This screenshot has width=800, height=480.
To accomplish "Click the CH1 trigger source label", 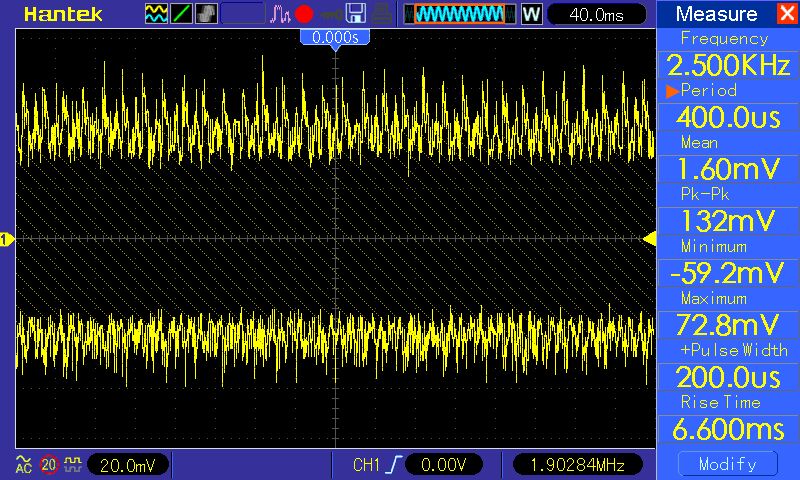I will [366, 465].
